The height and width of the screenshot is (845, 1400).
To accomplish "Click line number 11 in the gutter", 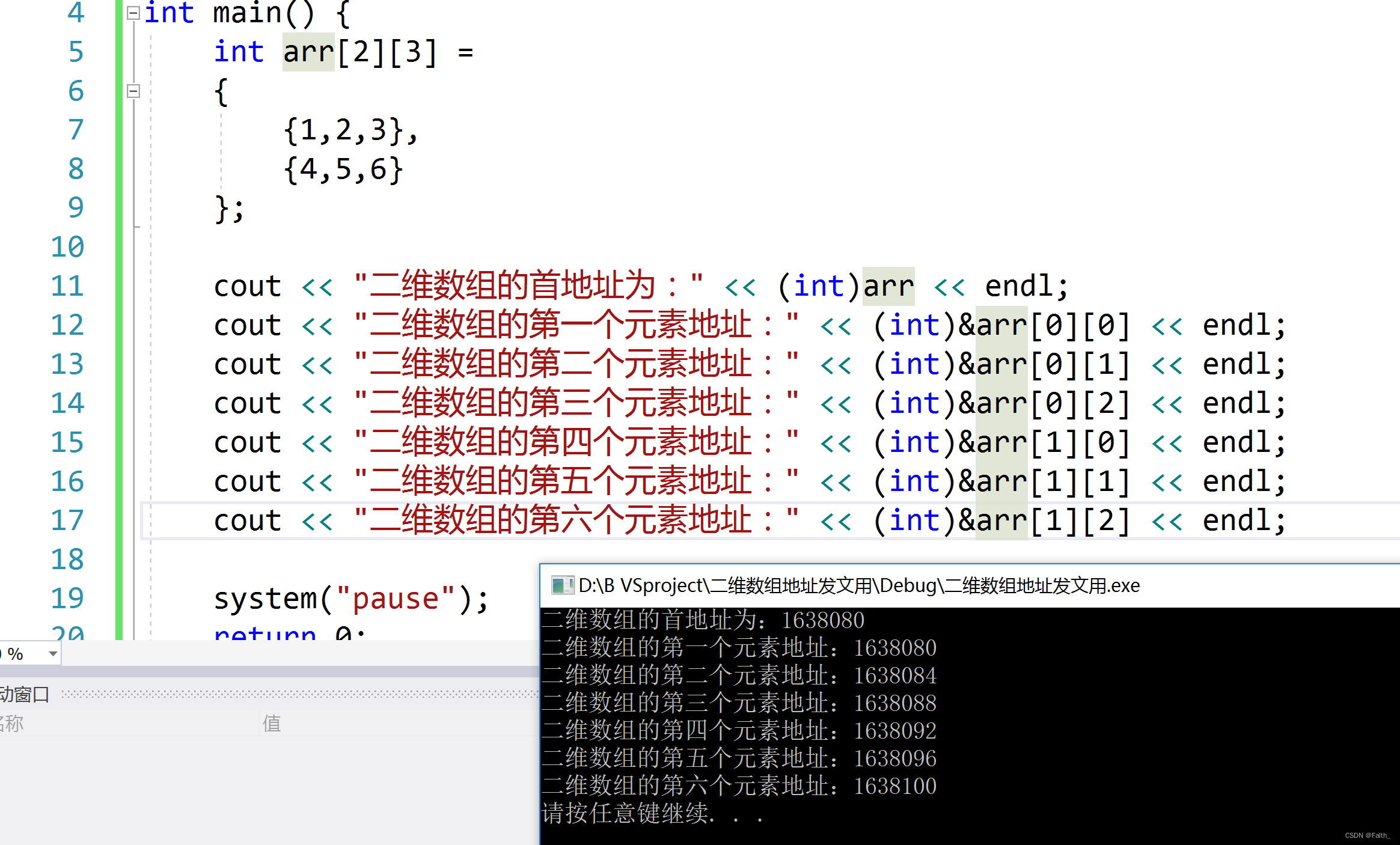I will [67, 286].
